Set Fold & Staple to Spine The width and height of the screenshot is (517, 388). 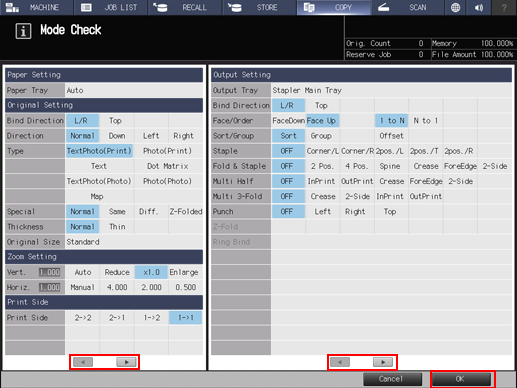[x=391, y=166]
